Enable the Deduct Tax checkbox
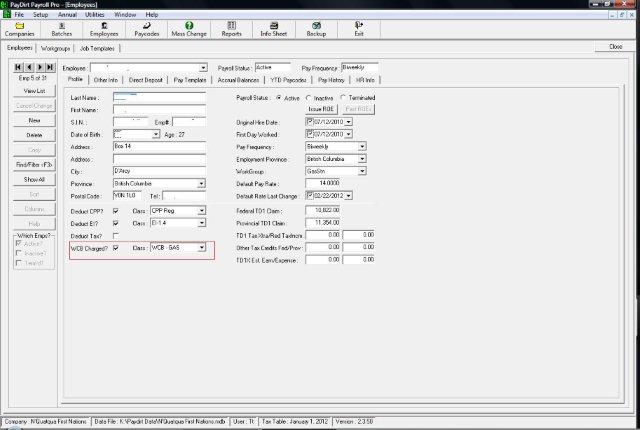 pos(116,235)
